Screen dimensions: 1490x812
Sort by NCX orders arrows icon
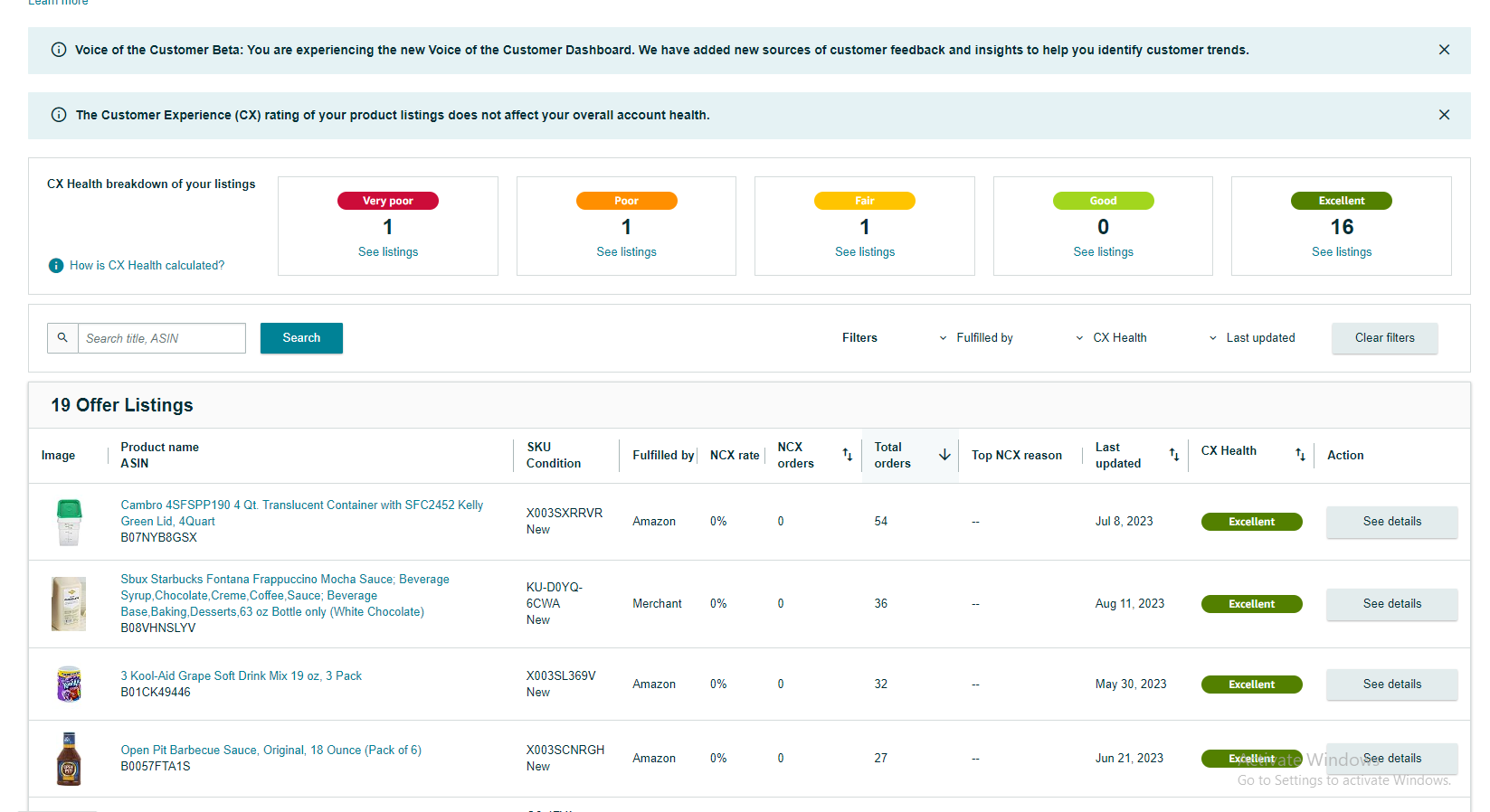point(848,455)
